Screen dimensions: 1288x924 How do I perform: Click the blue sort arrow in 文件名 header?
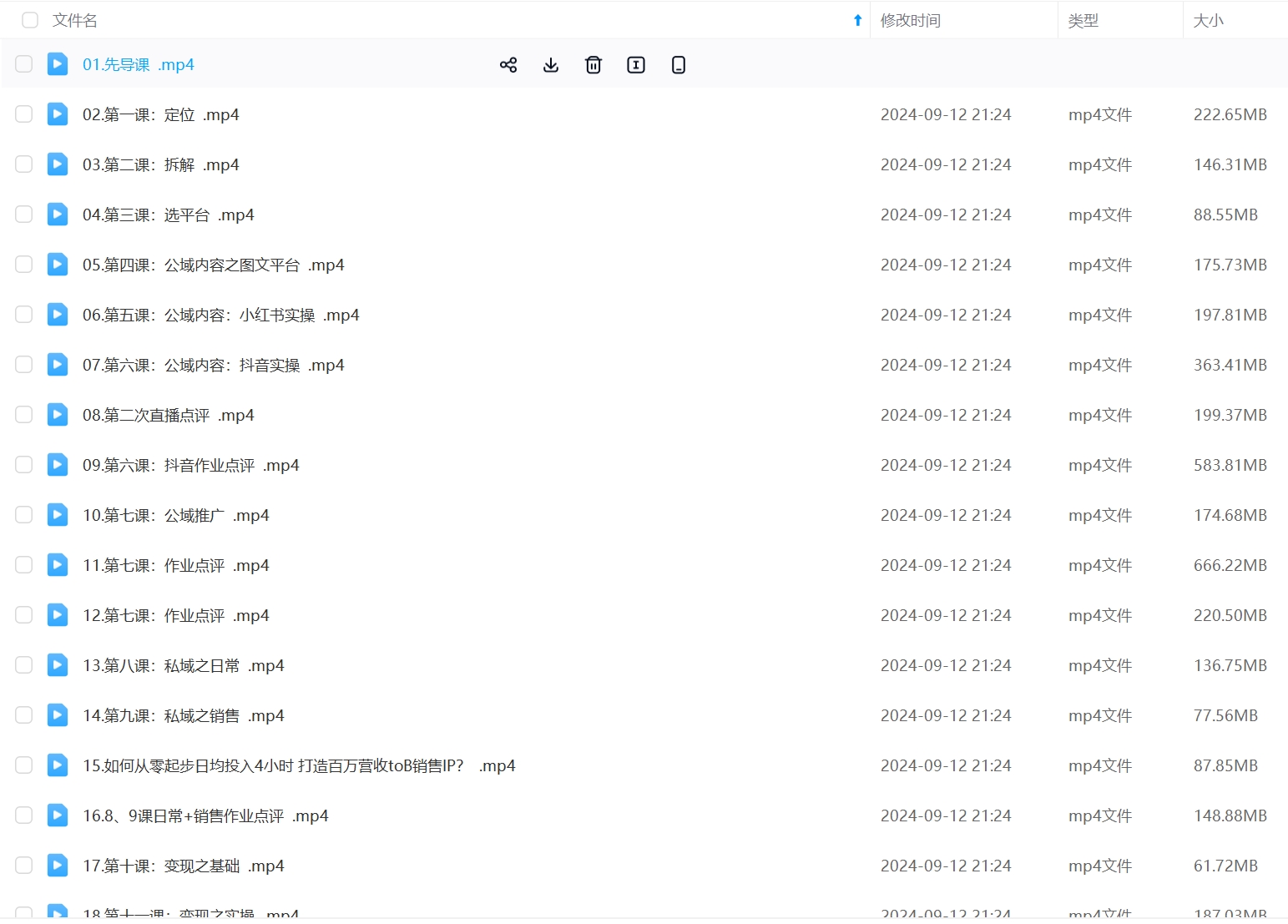pos(857,20)
